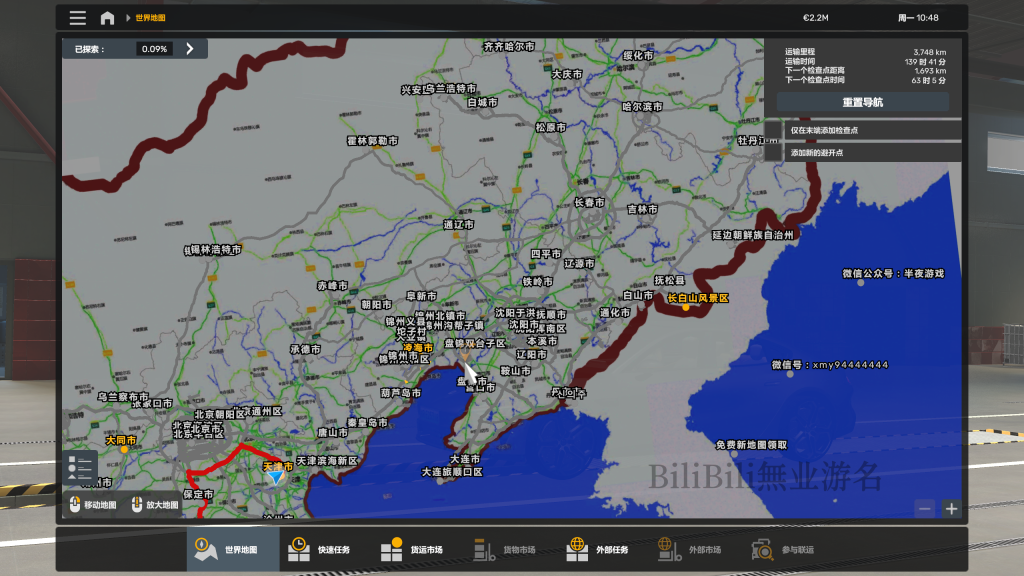This screenshot has width=1024, height=576.
Task: Click the 周一 10:48 game clock
Action: point(918,18)
